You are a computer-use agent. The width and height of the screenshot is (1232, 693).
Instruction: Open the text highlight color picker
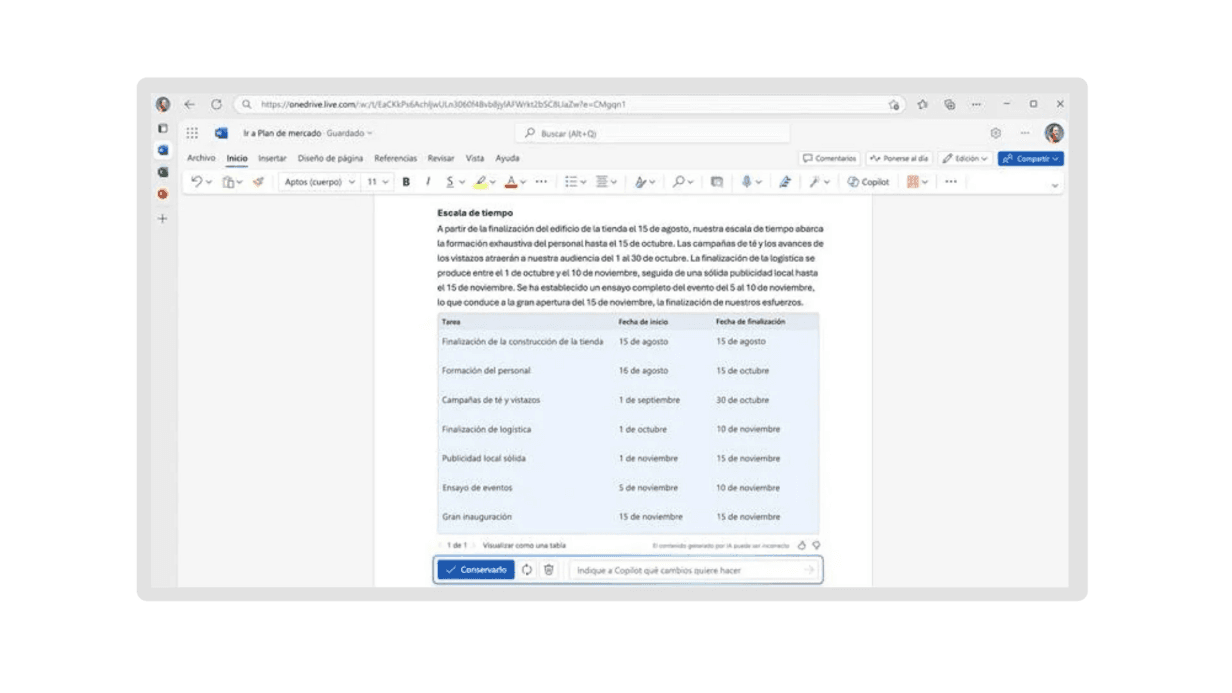(492, 182)
